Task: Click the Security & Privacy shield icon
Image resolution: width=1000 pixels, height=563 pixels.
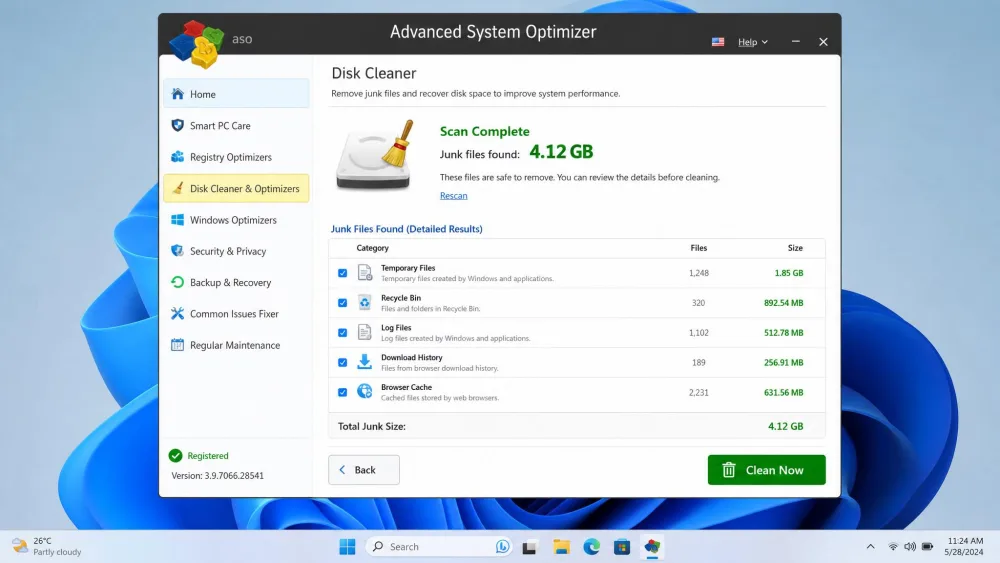Action: pyautogui.click(x=177, y=251)
